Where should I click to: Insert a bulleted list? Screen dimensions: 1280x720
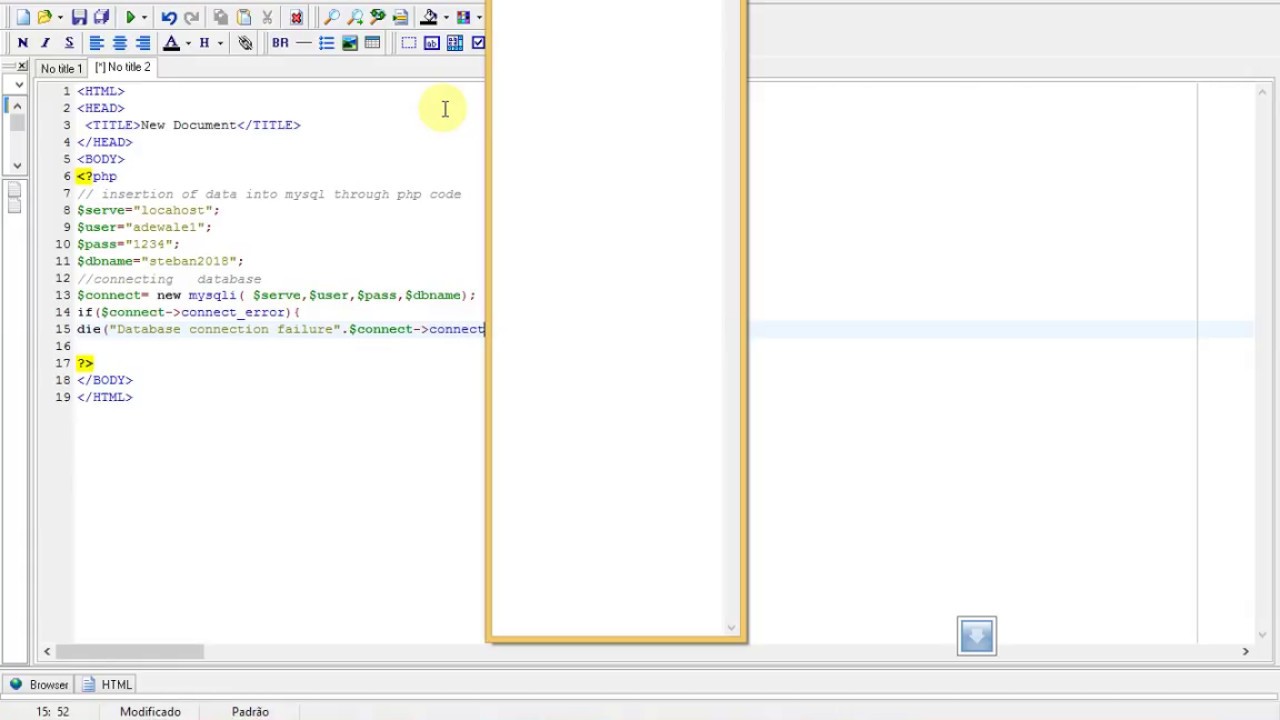(x=327, y=43)
